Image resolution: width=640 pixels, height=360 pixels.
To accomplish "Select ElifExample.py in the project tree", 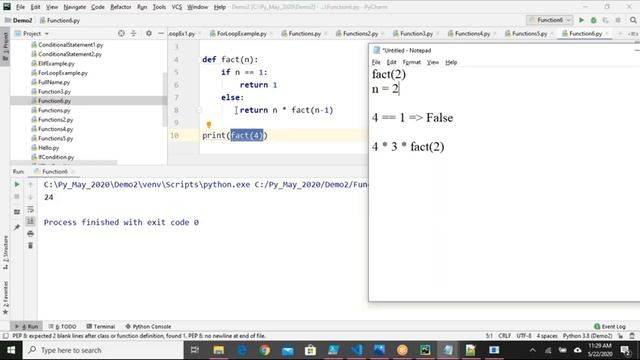I will (56, 63).
